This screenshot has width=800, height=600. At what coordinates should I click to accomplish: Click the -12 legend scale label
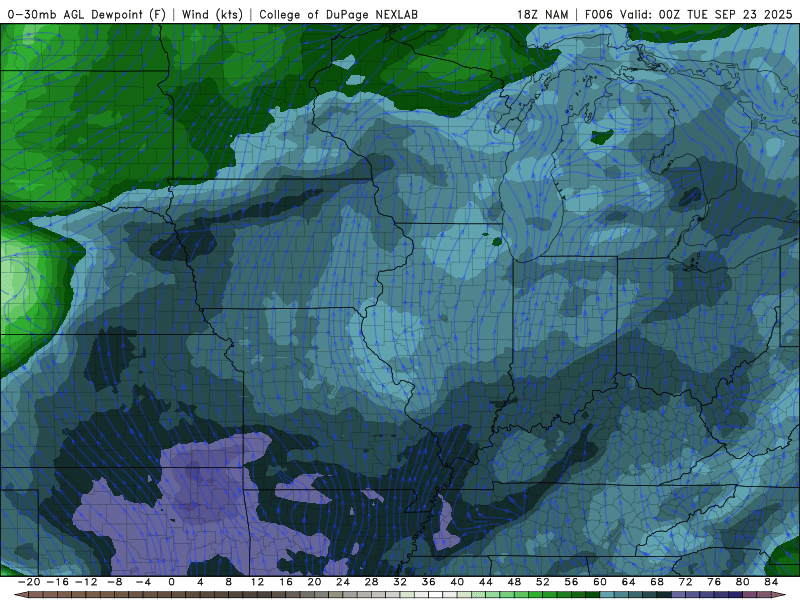pyautogui.click(x=86, y=582)
